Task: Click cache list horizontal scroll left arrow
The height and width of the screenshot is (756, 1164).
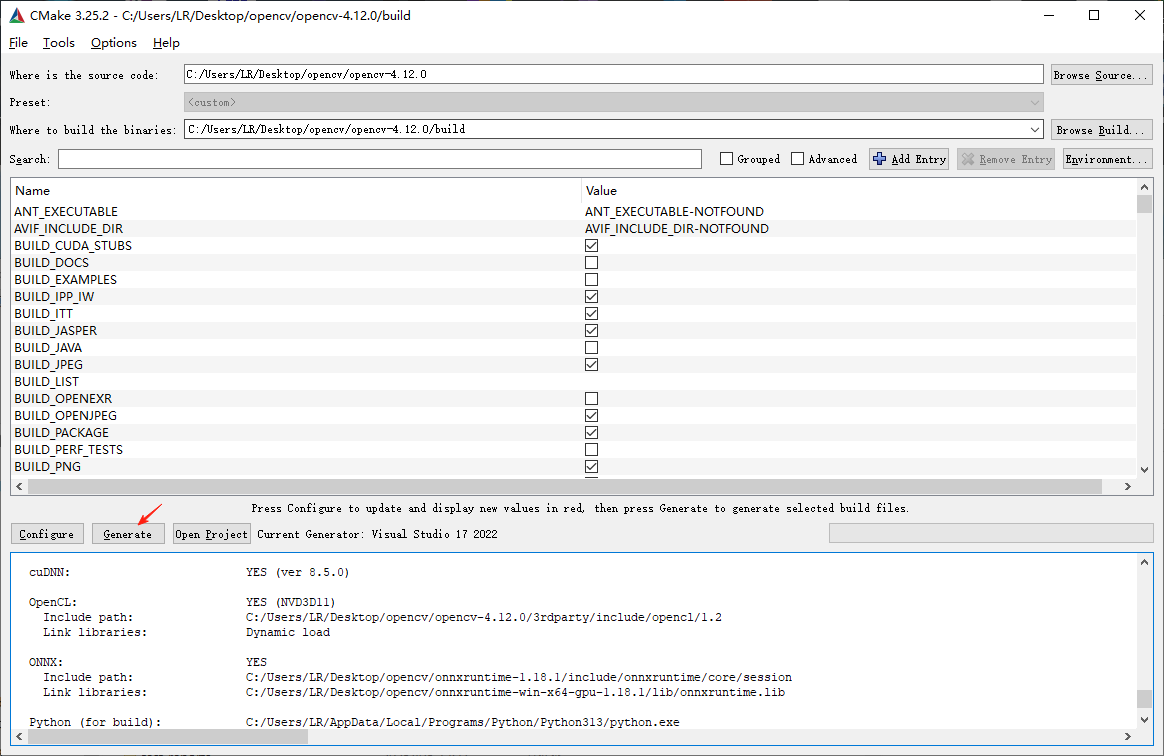Action: coord(19,486)
